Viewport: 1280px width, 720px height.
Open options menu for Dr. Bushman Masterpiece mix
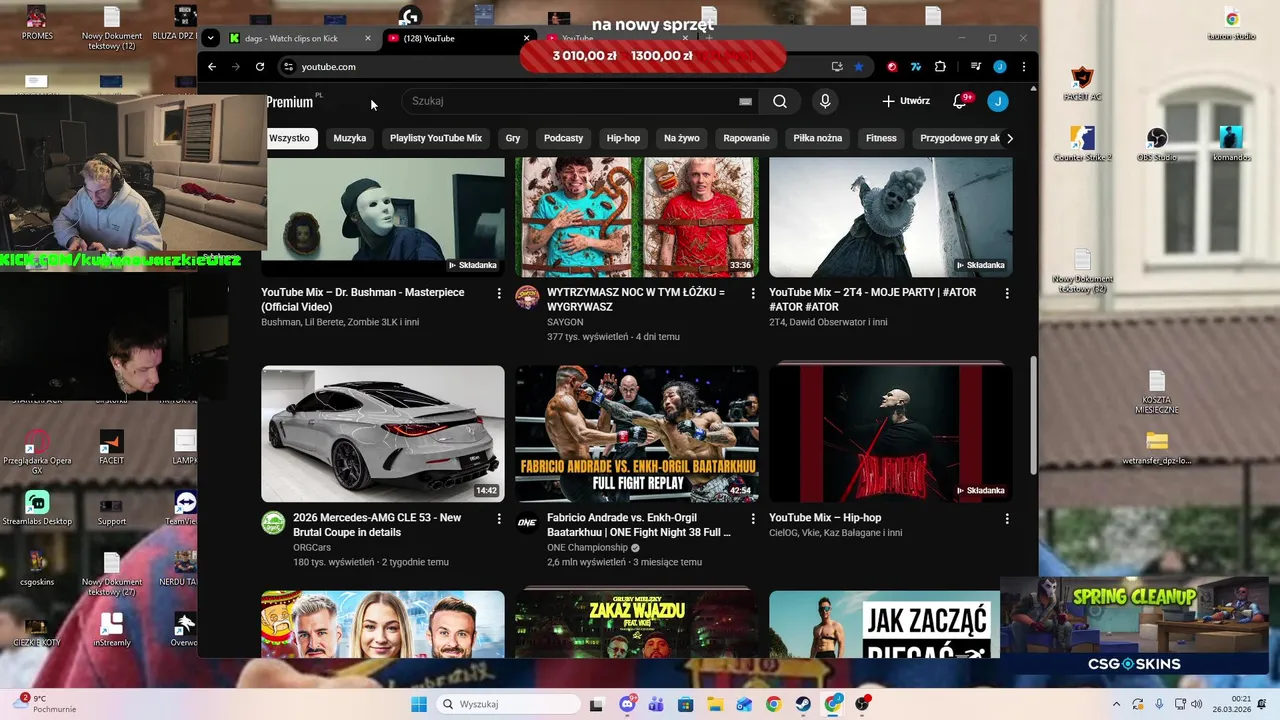click(x=499, y=293)
